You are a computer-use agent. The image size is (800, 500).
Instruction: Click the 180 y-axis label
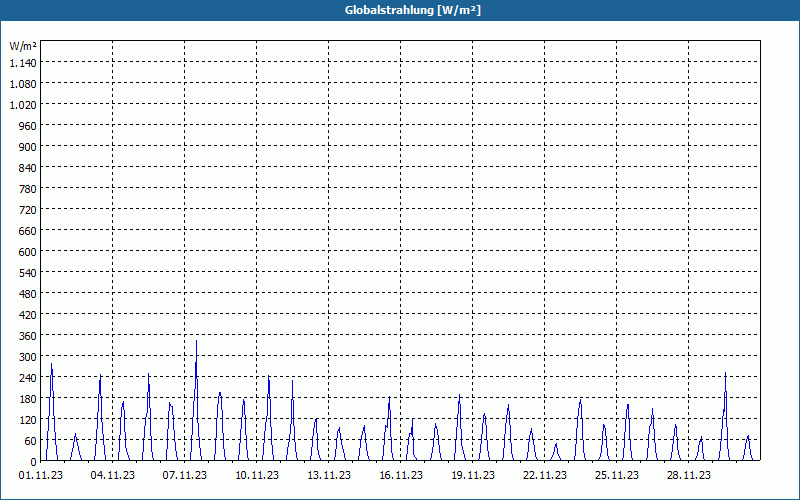28,399
